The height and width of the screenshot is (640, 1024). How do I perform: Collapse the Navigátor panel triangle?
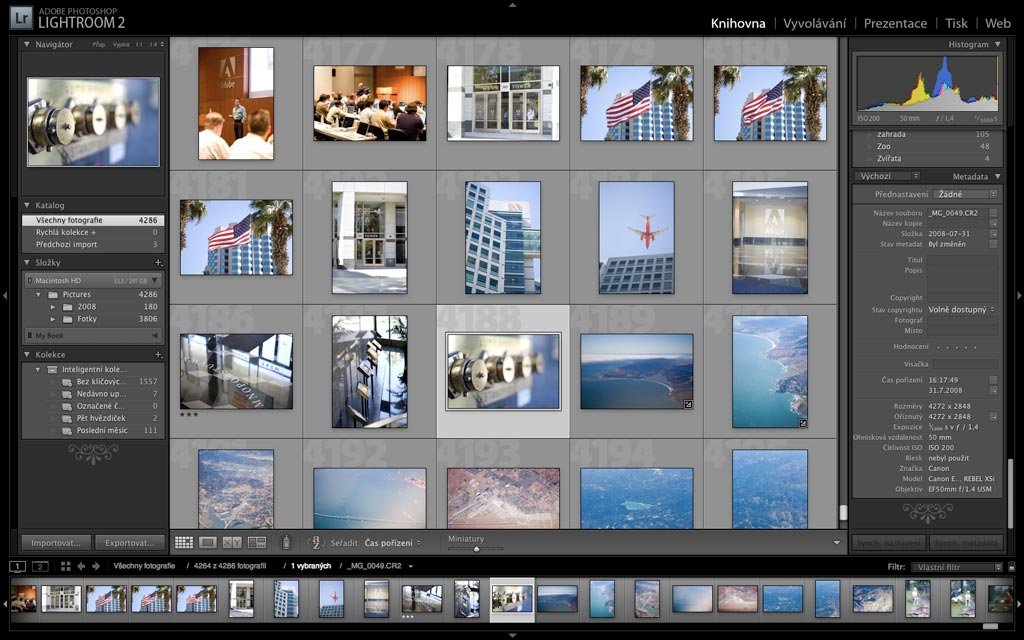(x=27, y=45)
